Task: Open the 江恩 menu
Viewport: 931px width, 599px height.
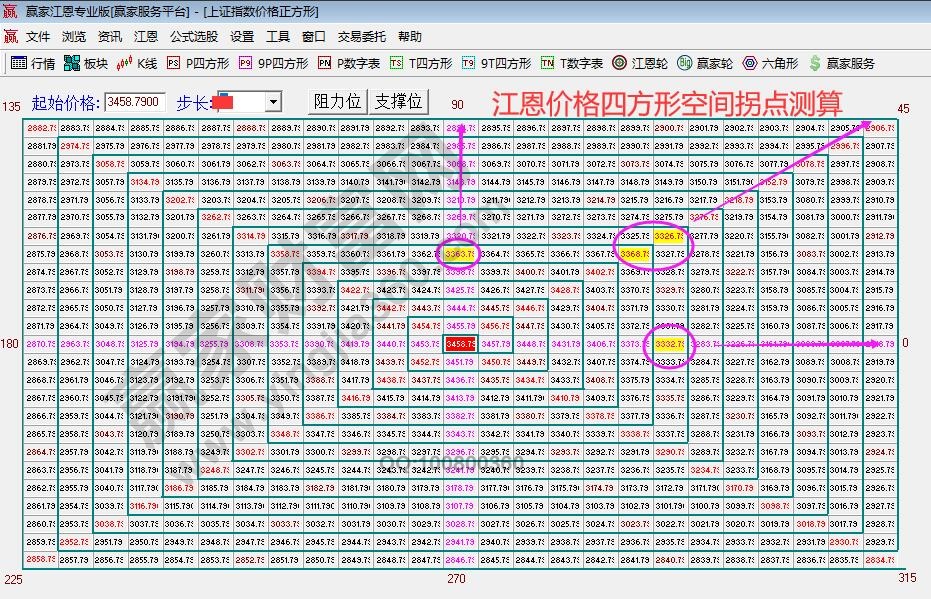Action: (144, 37)
